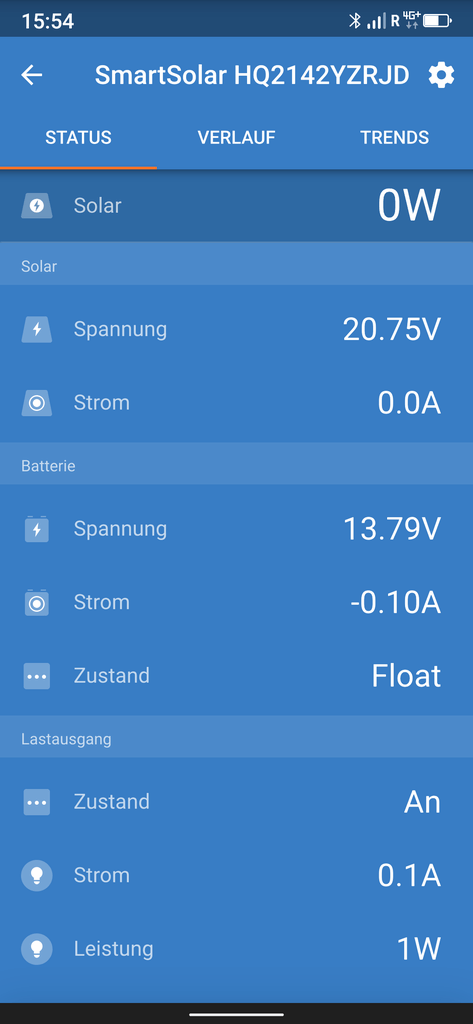Select the STATUS tab
Viewport: 473px width, 1024px height.
pos(78,138)
